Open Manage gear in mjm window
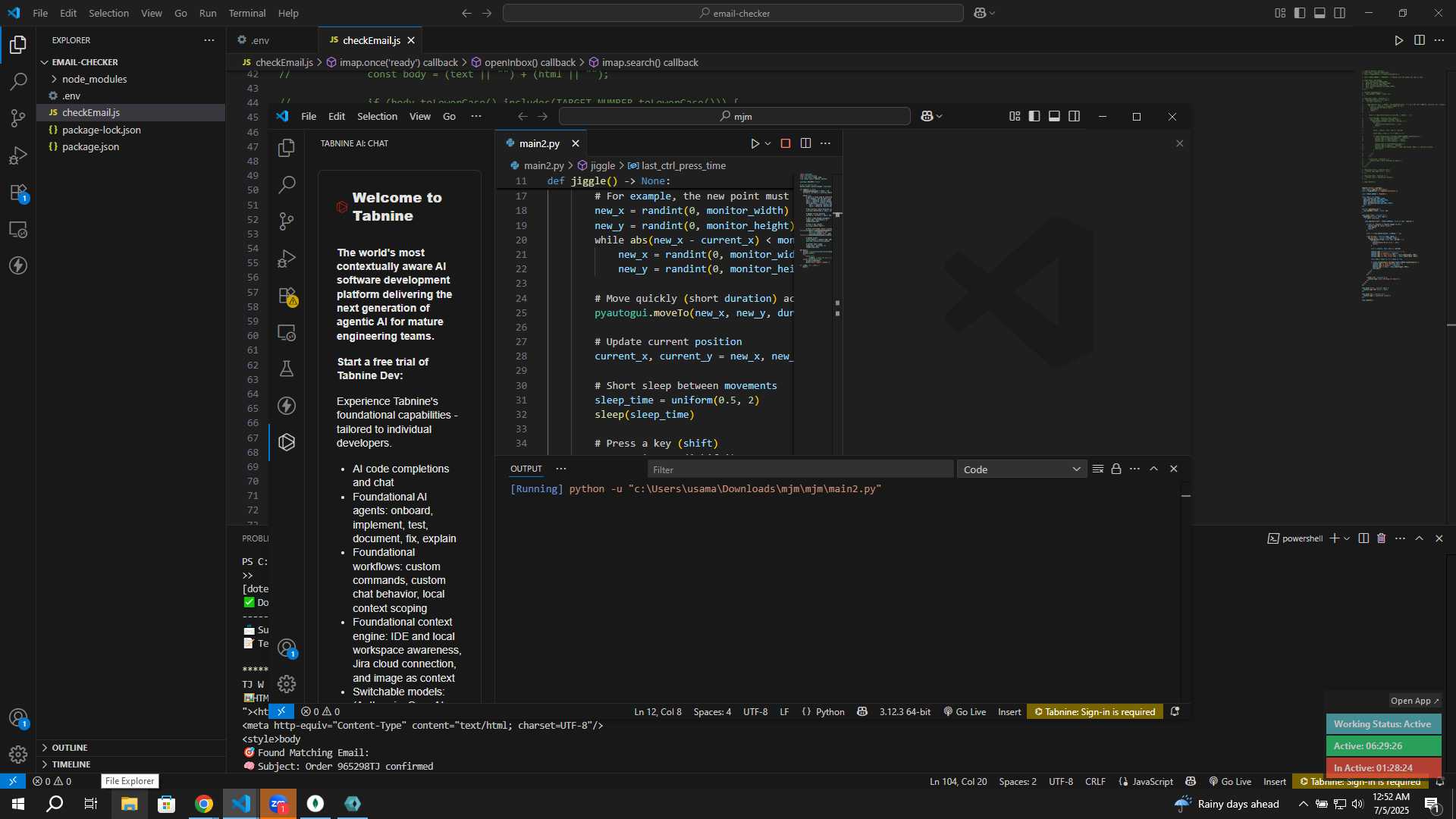The image size is (1456, 819). coord(287,684)
